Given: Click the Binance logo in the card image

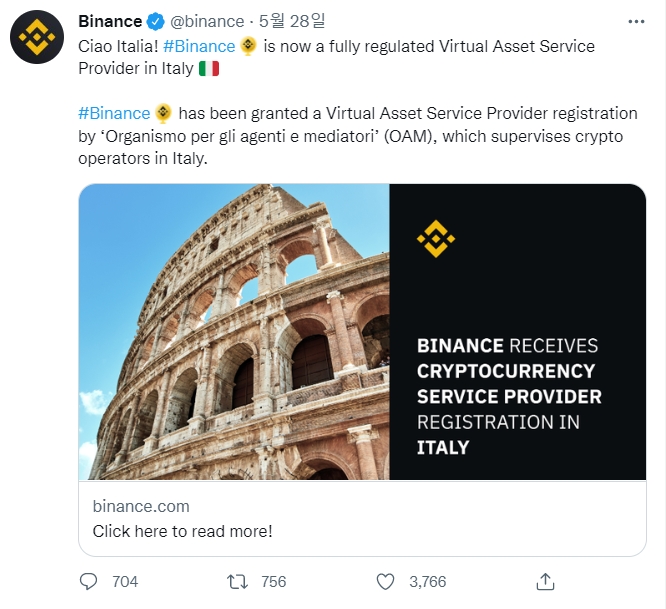Looking at the screenshot, I should 435,239.
